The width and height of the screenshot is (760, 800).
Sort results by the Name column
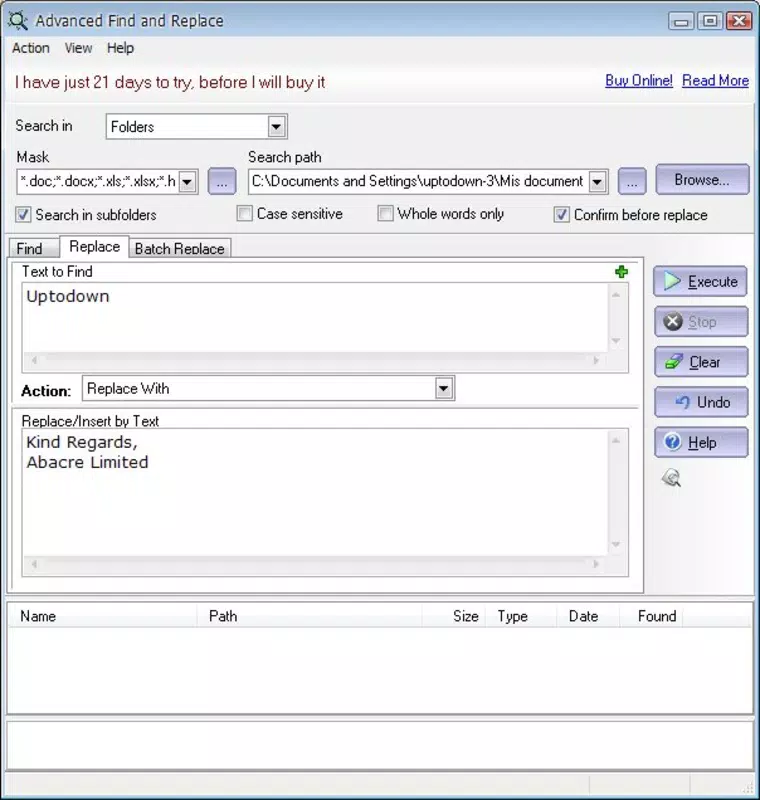pos(103,616)
